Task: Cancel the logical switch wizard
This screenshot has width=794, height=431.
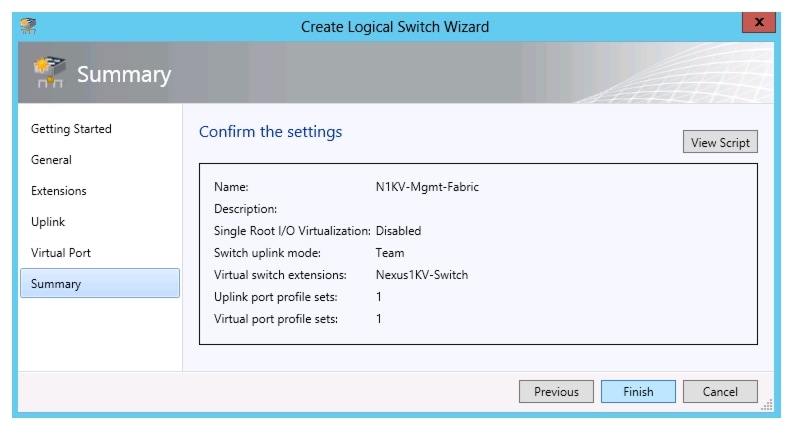Action: [720, 392]
